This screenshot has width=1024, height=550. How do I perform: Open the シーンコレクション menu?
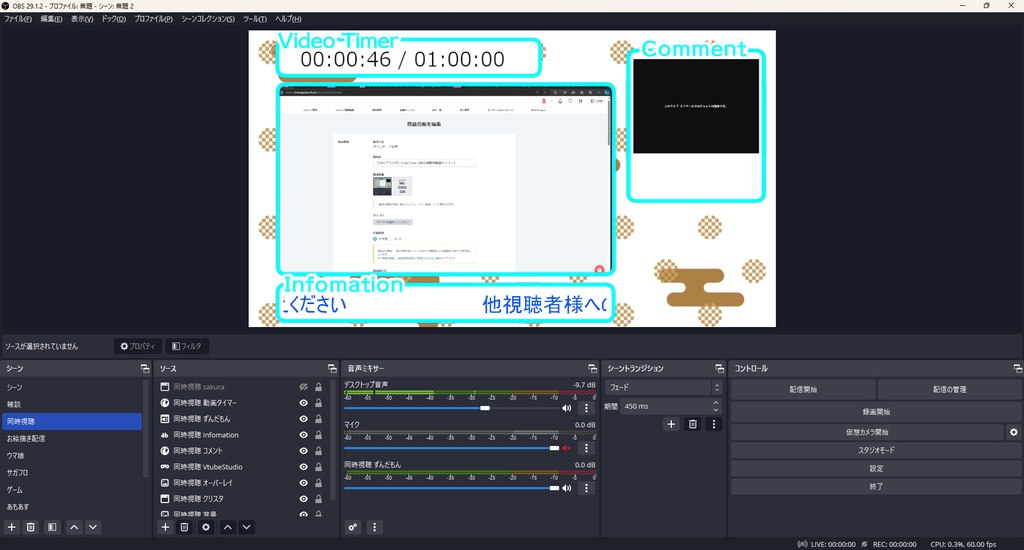pyautogui.click(x=208, y=19)
